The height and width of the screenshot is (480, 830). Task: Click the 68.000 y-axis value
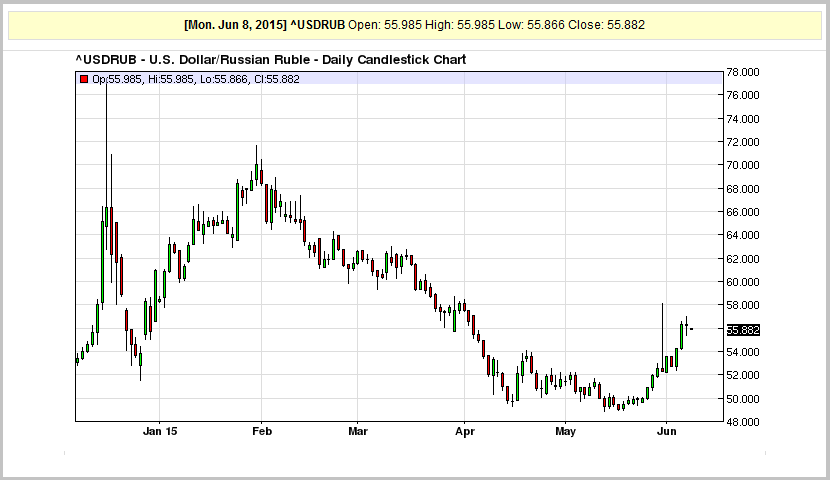(x=743, y=189)
